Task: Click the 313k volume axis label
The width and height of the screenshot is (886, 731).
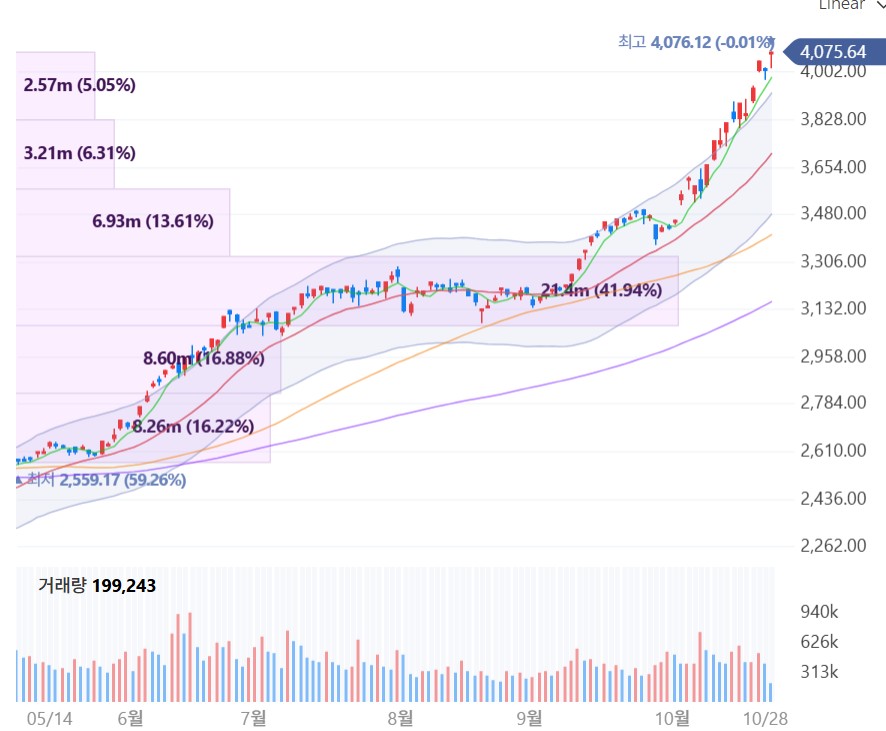Action: 818,671
